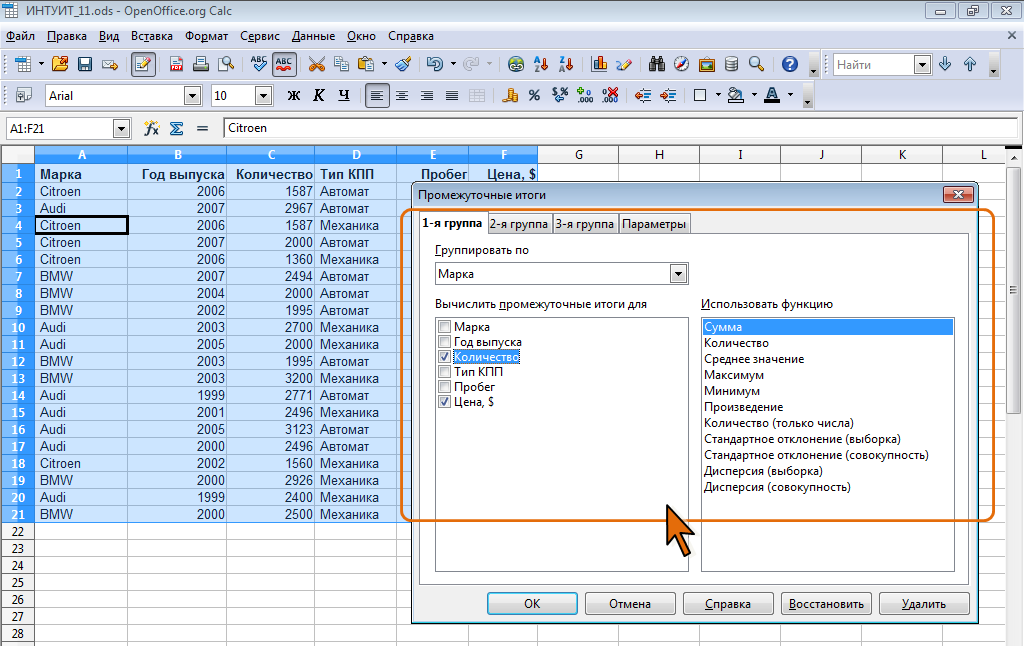
Task: Click the Восстановить button
Action: [826, 604]
